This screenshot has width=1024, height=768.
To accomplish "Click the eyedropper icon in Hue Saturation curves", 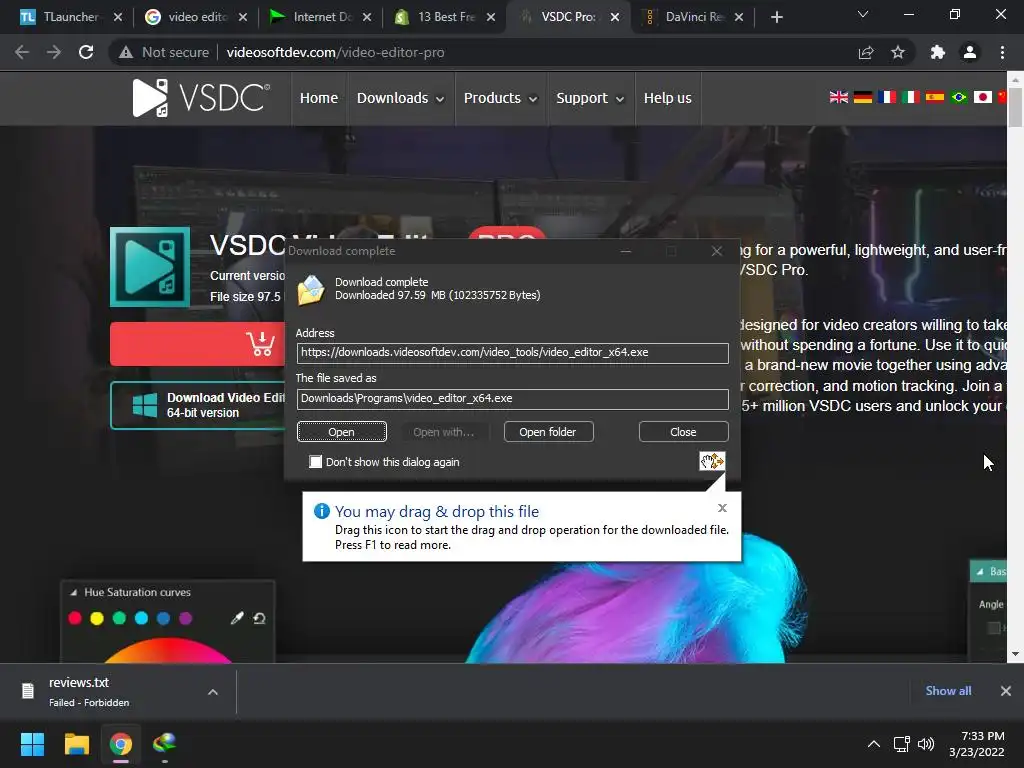I will coord(237,618).
